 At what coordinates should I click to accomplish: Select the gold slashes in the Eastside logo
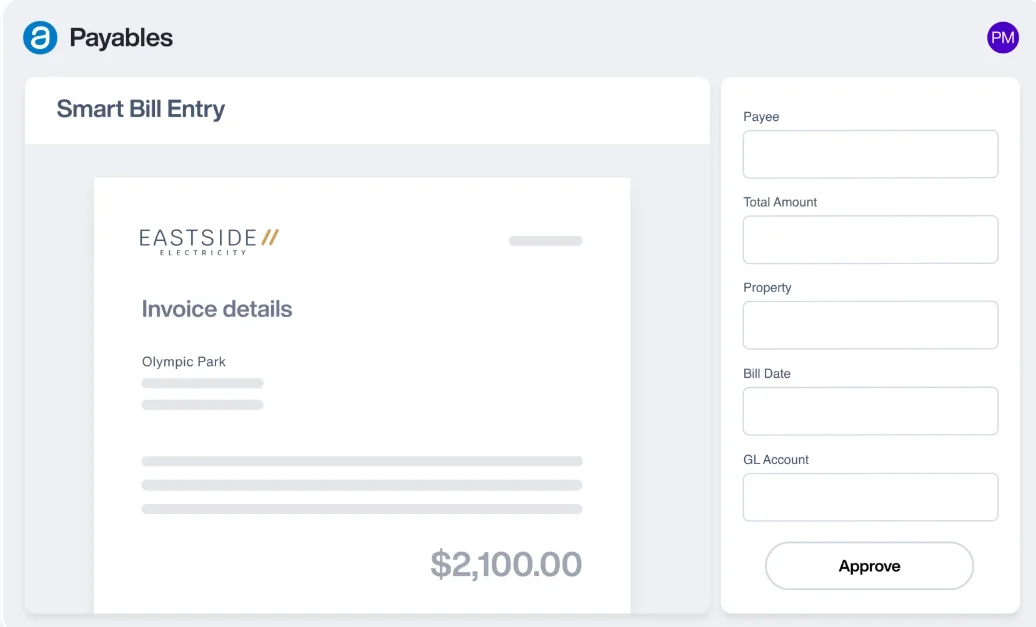[x=271, y=235]
